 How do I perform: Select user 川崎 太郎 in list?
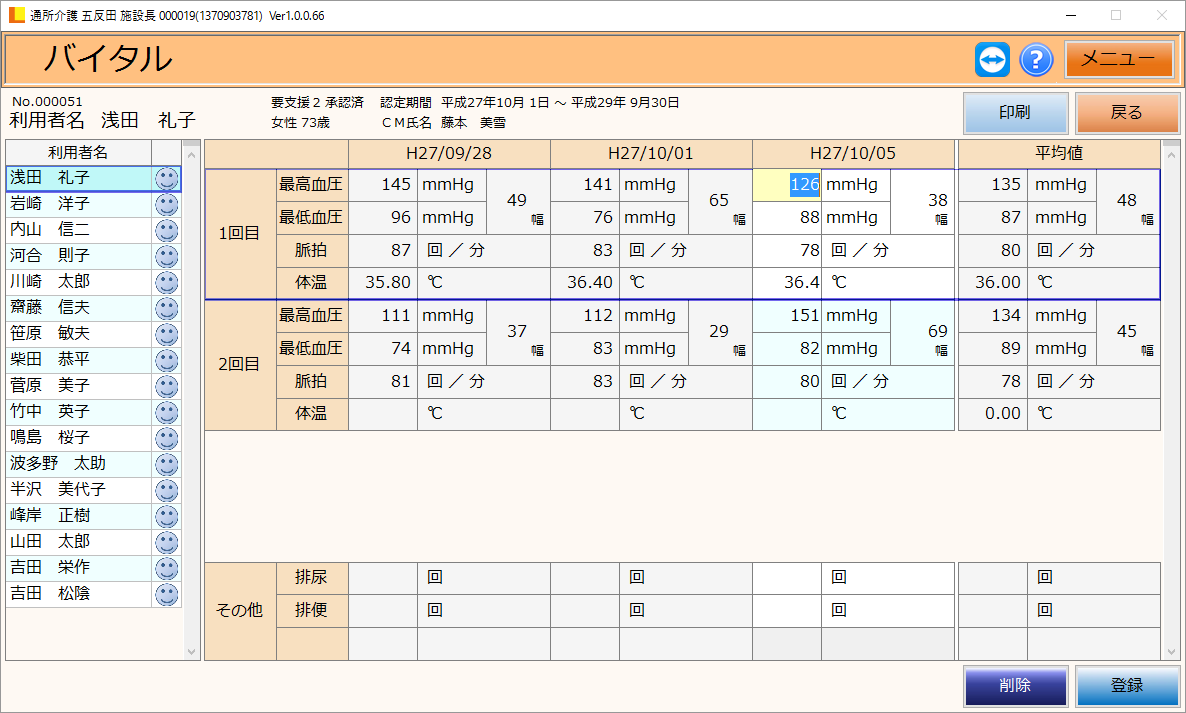79,282
